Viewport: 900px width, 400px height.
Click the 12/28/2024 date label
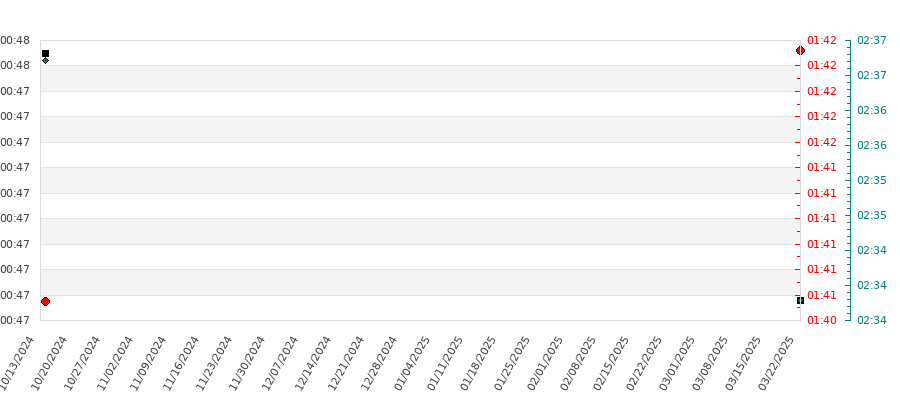(379, 363)
